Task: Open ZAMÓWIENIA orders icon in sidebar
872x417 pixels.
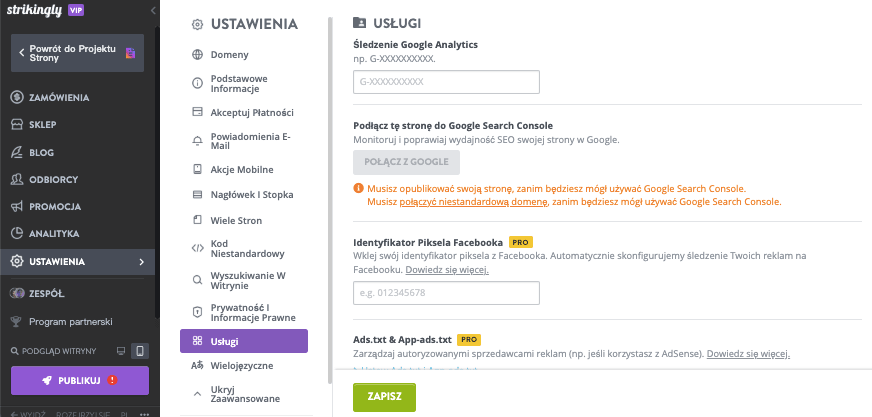Action: tap(17, 97)
